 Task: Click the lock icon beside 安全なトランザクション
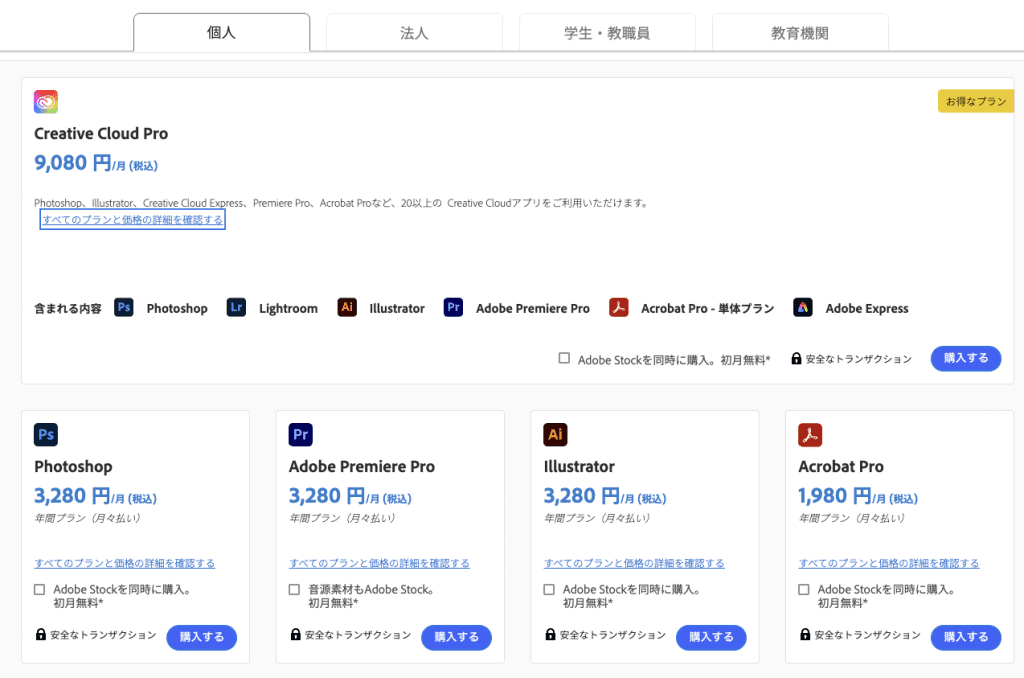pos(795,358)
